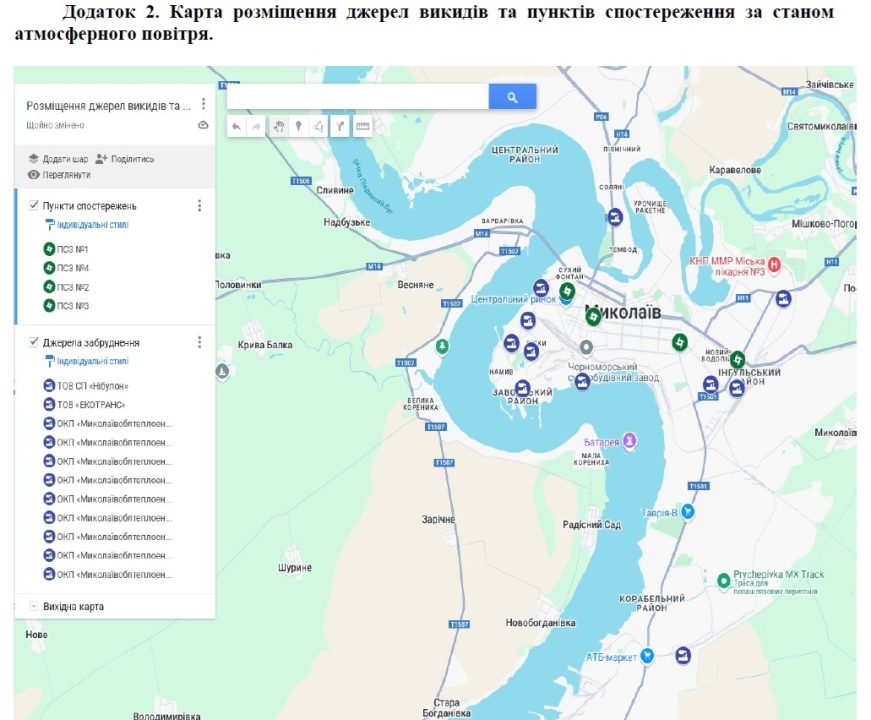
Task: Toggle the 'Джерела забруднення' layer checkbox
Action: tap(33, 342)
